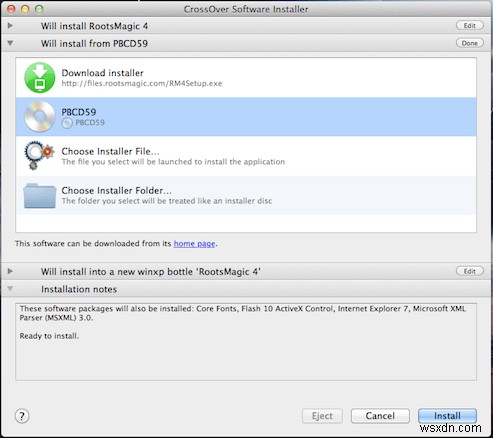
Task: Click the Will install into a new winxp bottle heading
Action: (150, 272)
